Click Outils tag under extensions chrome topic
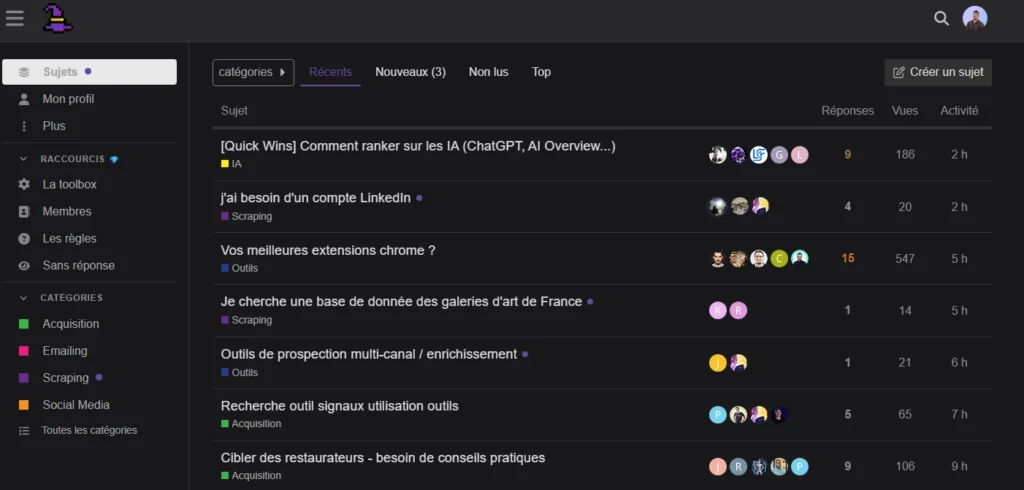1024x490 pixels. (240, 268)
